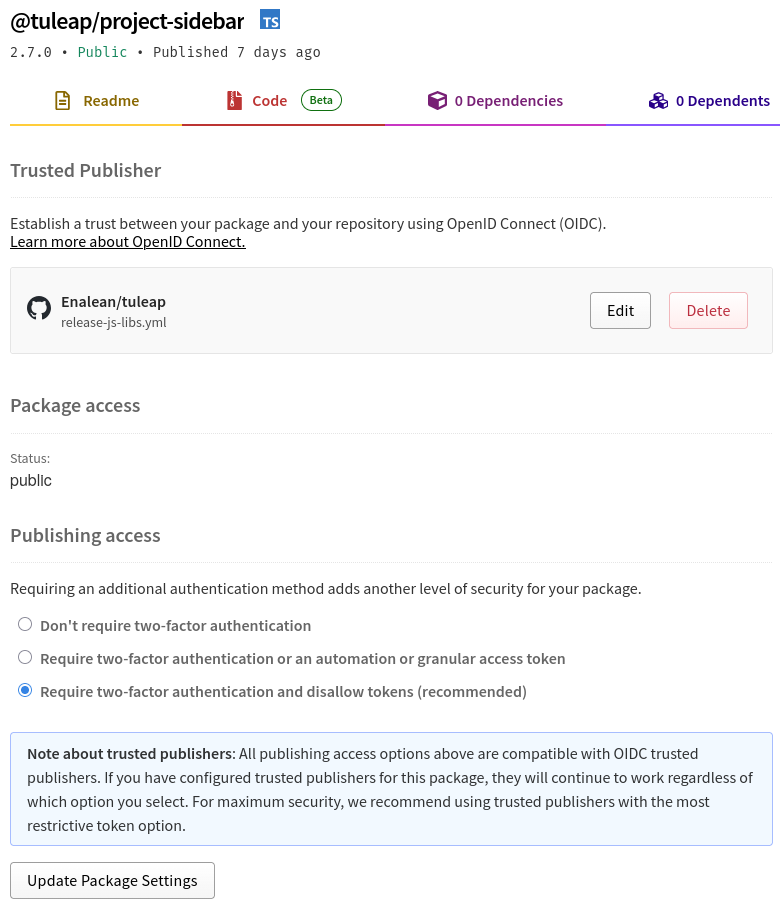Click the red Code archive icon
Screen dimensions: 780x920
(x=235, y=101)
